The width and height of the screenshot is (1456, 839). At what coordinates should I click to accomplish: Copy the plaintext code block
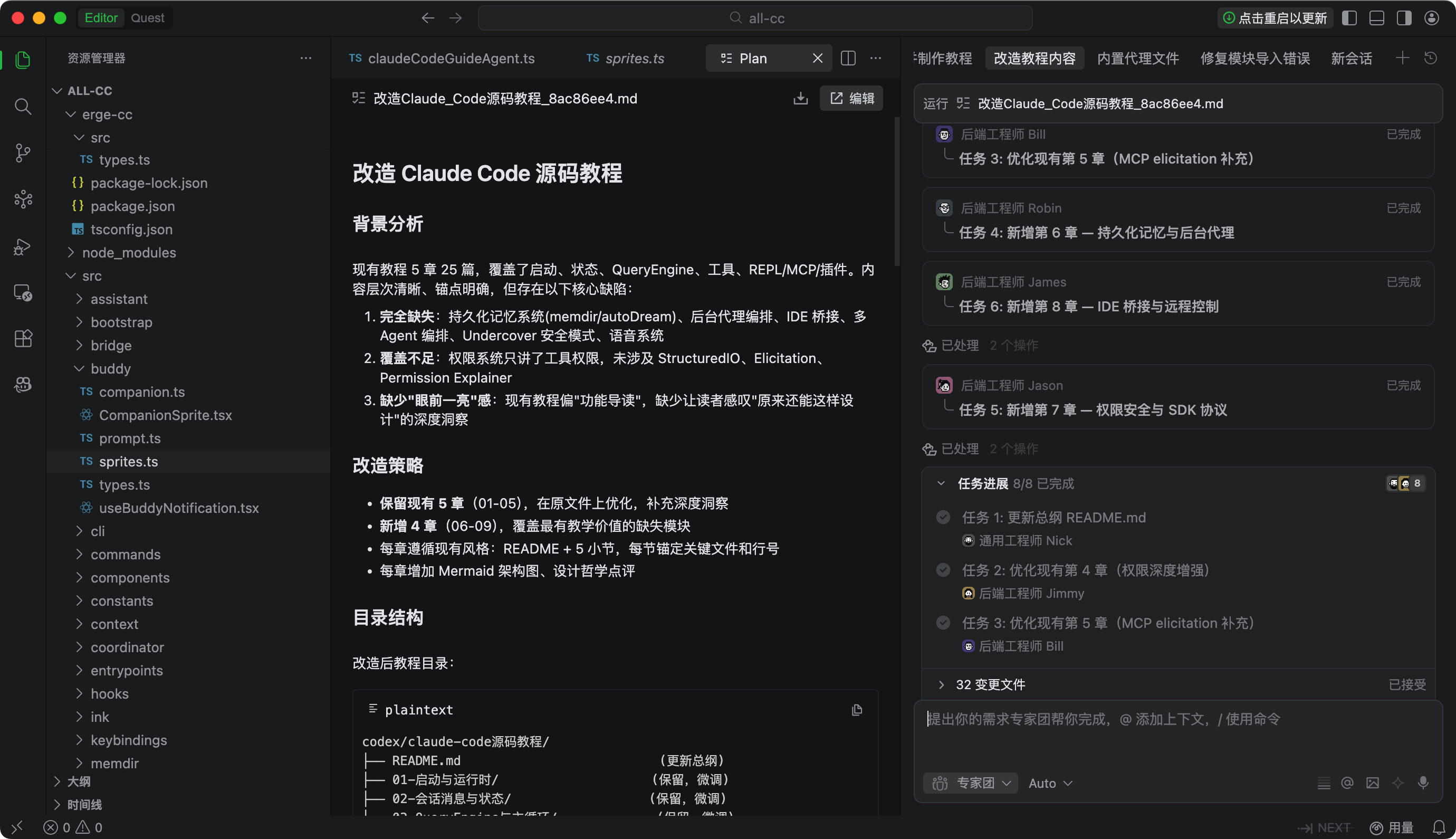(x=856, y=710)
